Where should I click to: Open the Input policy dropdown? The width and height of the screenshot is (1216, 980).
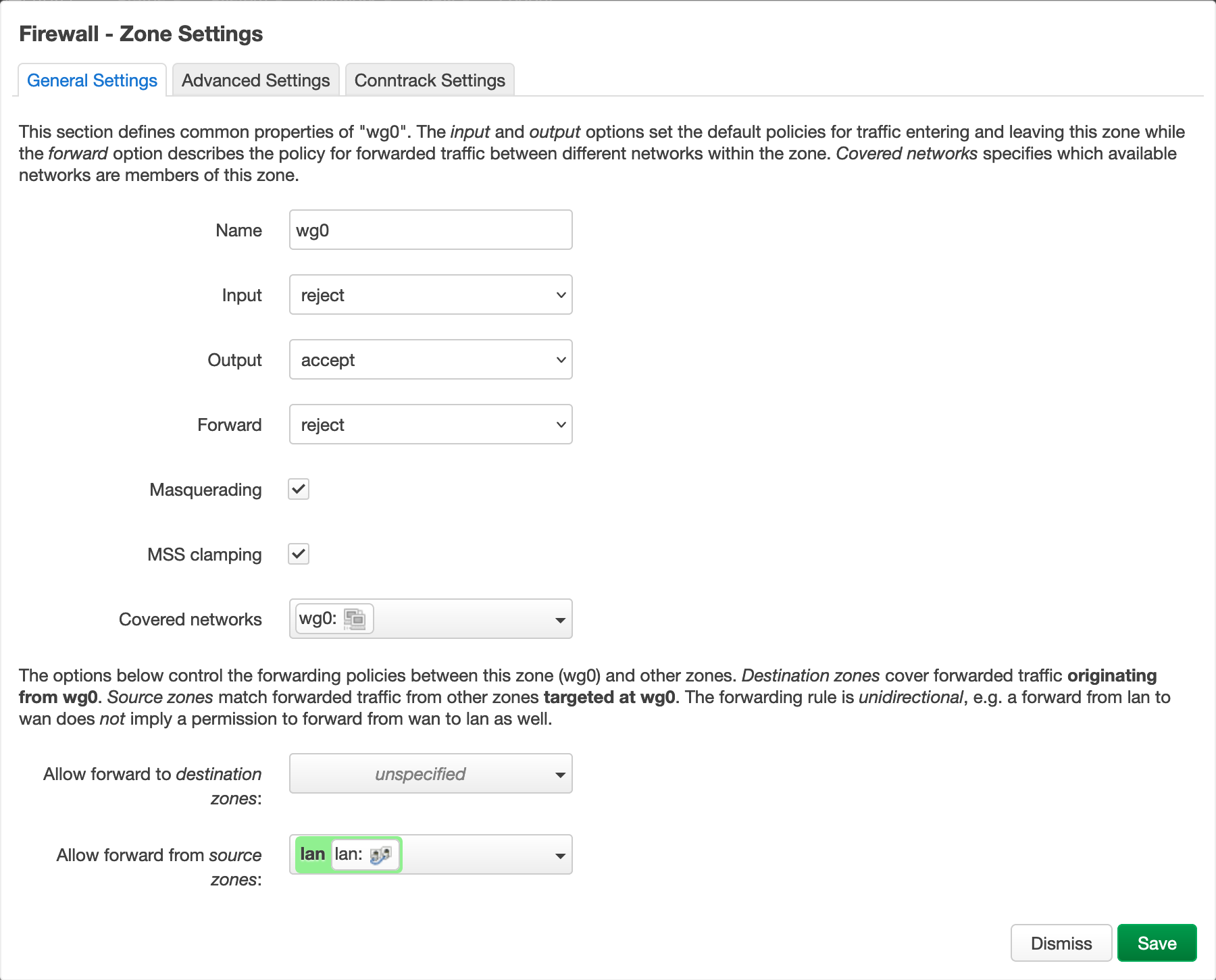click(x=430, y=294)
